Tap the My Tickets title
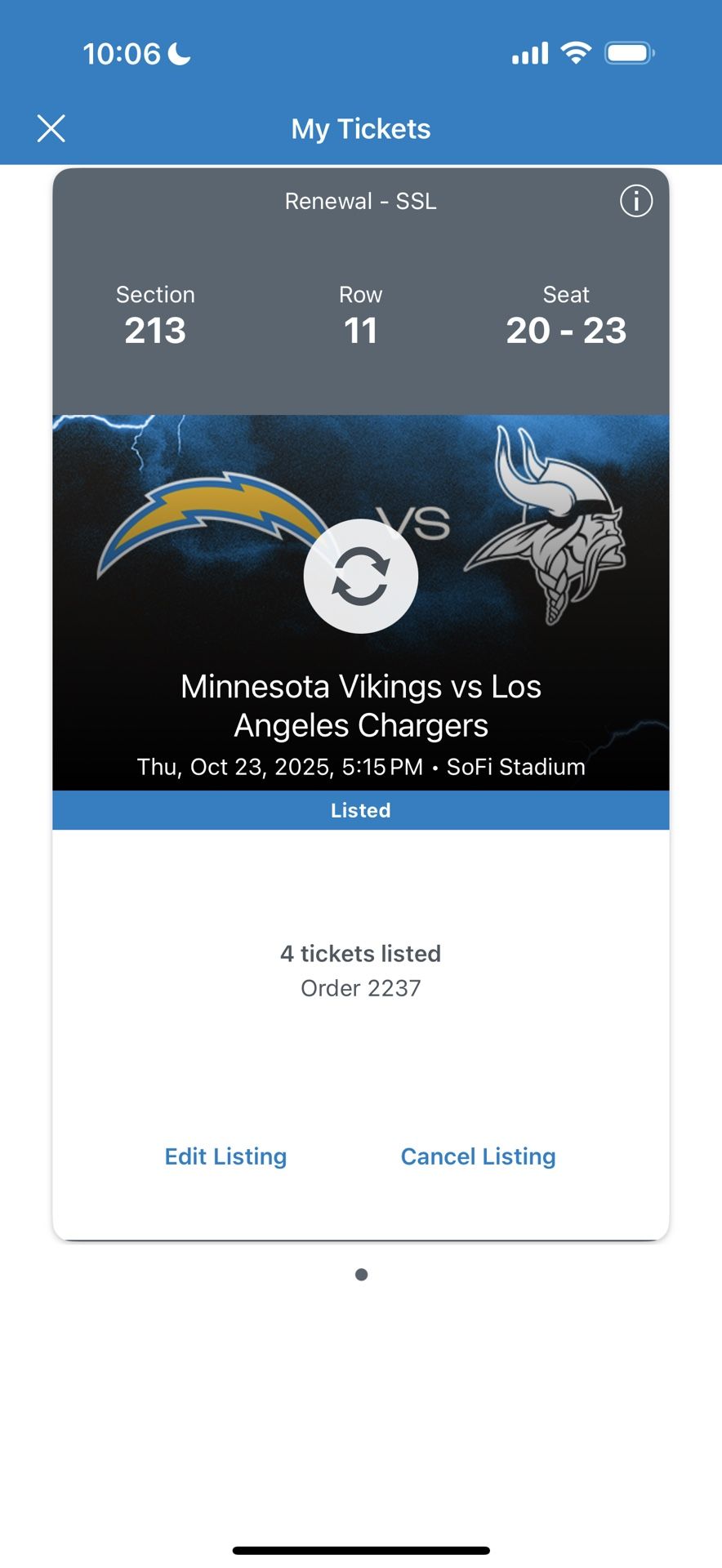722x1568 pixels. [x=361, y=128]
